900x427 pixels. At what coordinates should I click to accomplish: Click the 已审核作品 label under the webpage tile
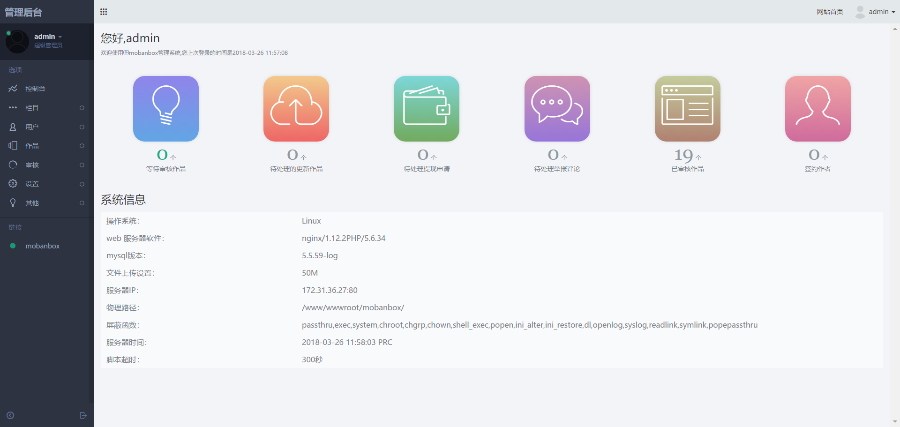(x=688, y=169)
